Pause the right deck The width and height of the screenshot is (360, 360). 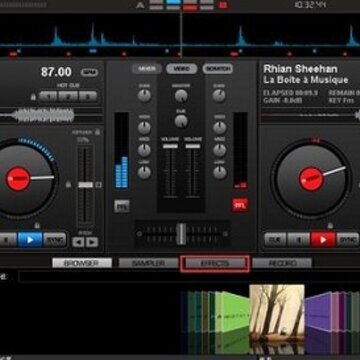coord(299,240)
